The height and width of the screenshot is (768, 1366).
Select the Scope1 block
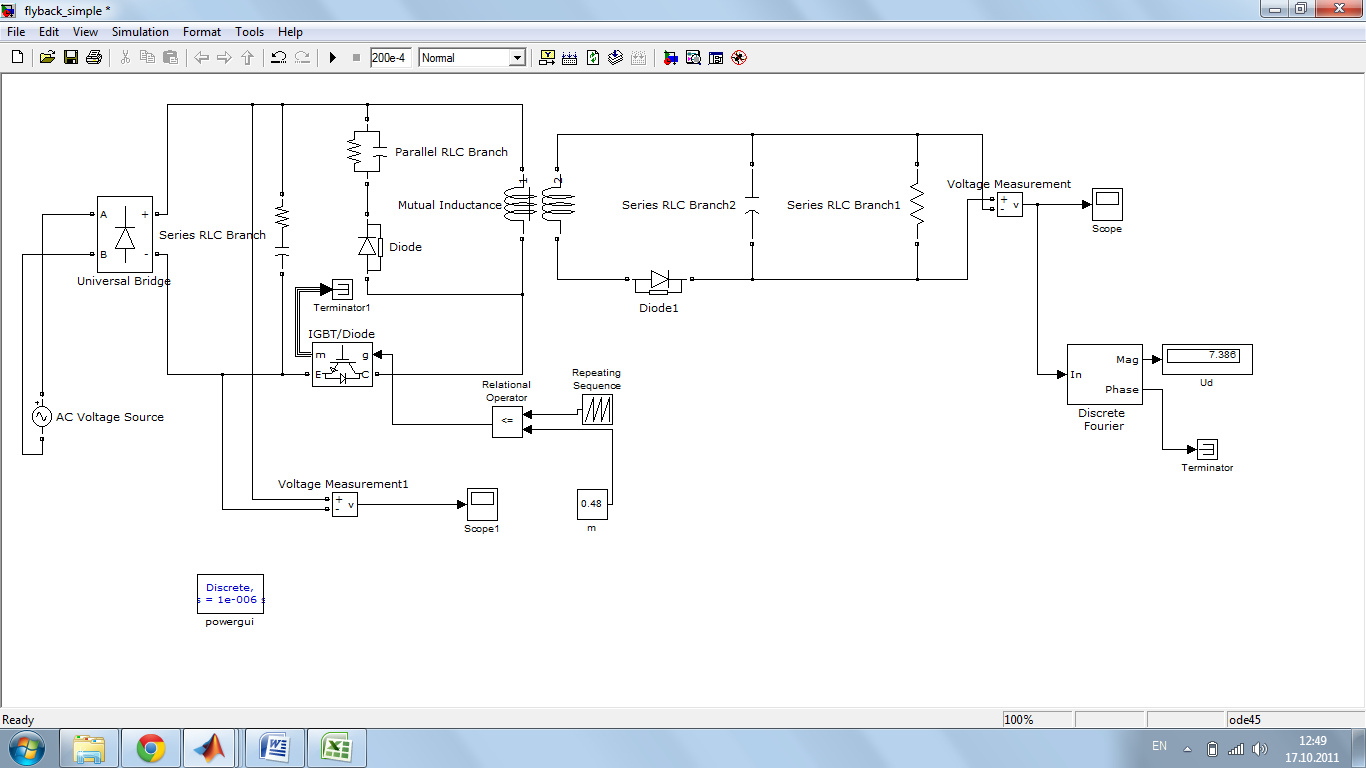(x=482, y=504)
